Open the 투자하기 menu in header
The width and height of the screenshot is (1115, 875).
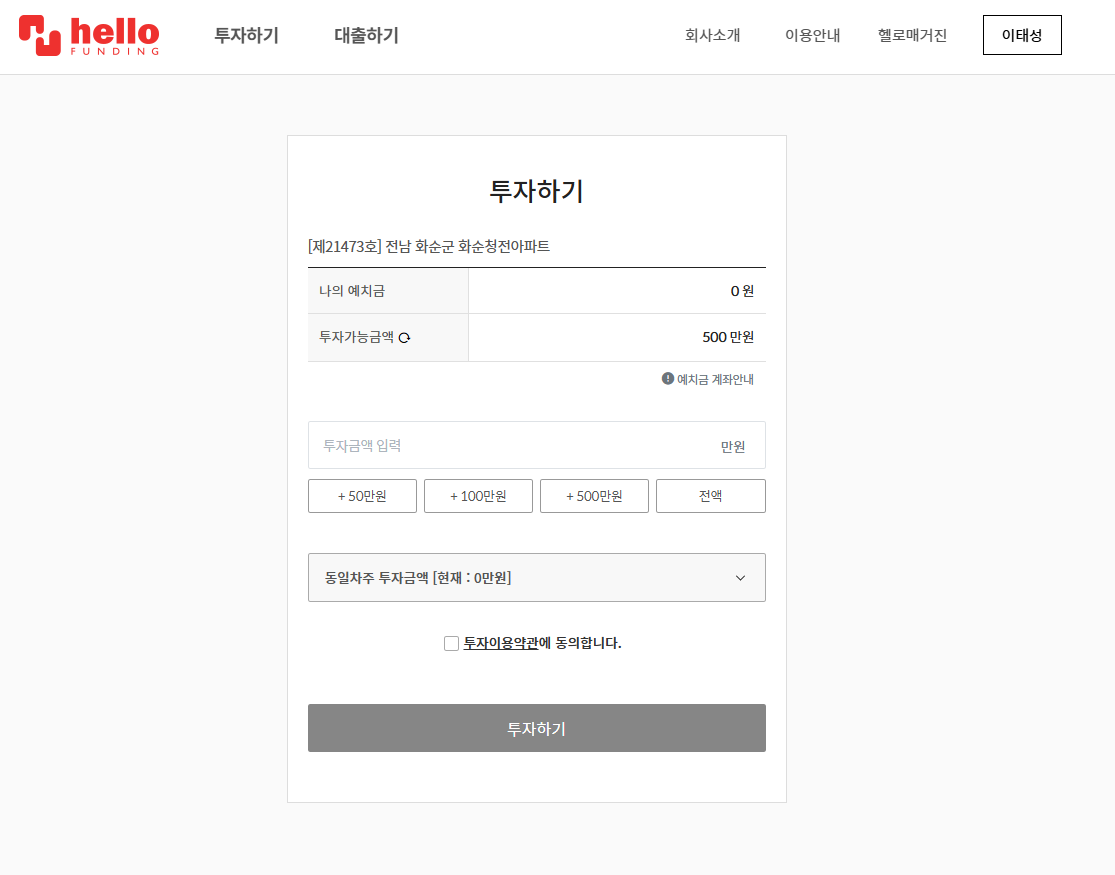coord(246,35)
